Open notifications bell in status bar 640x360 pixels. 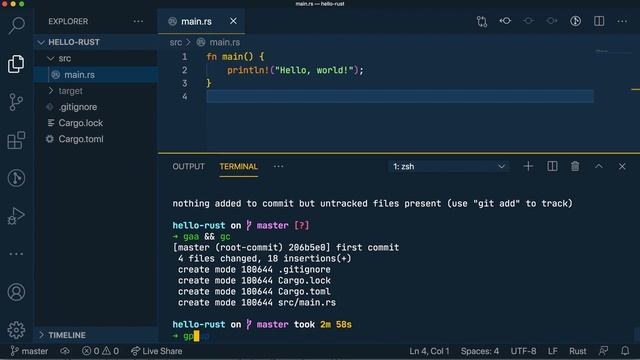(x=625, y=351)
